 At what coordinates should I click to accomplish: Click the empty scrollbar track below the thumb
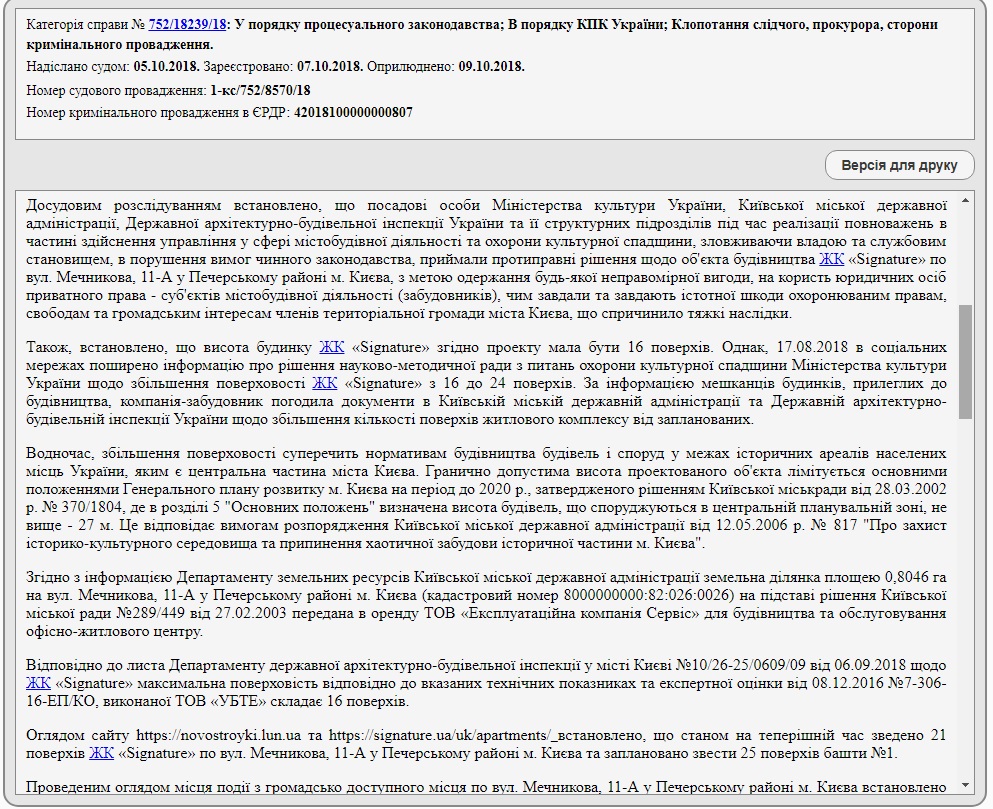tap(965, 600)
